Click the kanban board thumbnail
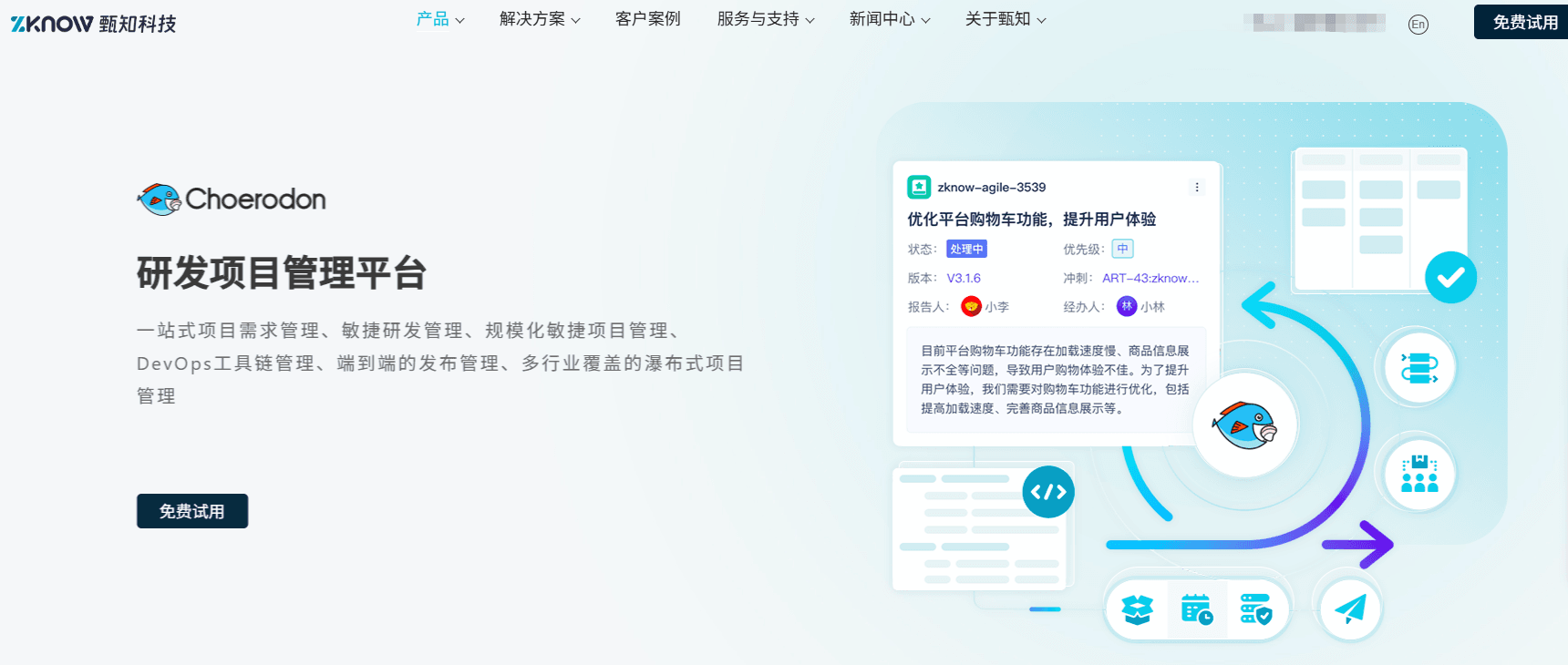Screen dimensions: 1568x665 (1380, 220)
